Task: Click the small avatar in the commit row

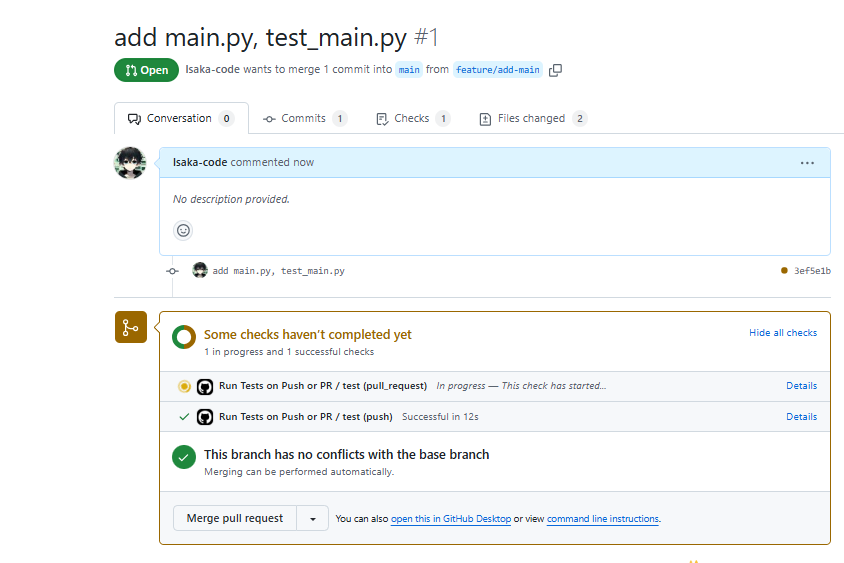Action: 200,270
